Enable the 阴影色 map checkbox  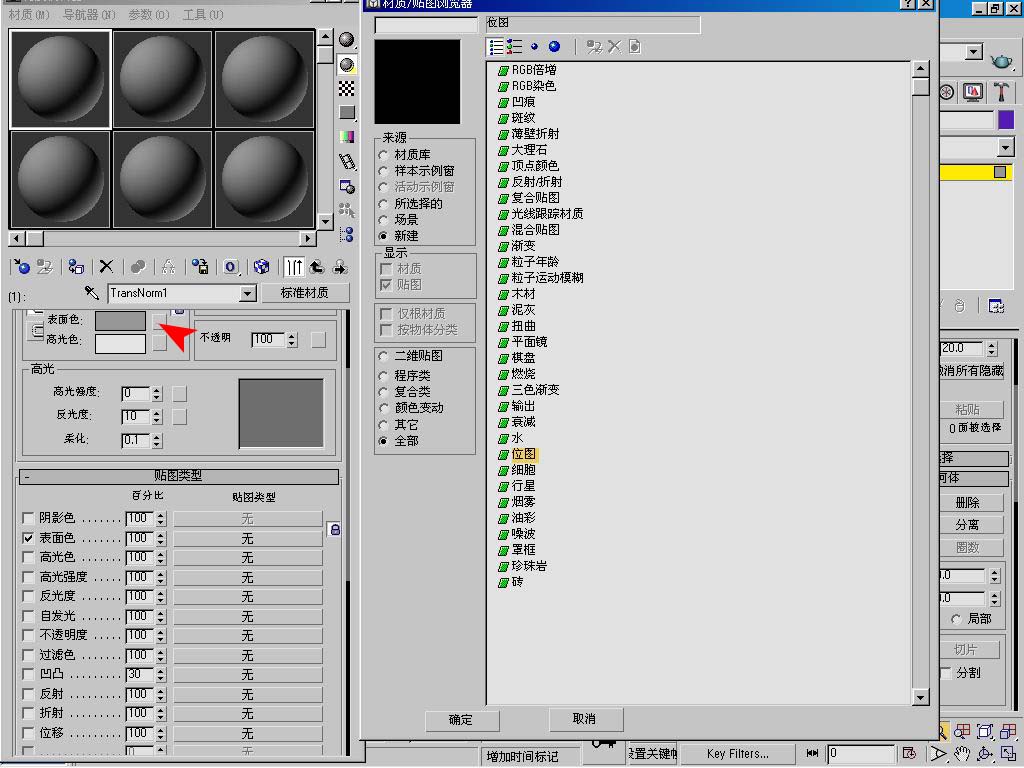[x=28, y=518]
